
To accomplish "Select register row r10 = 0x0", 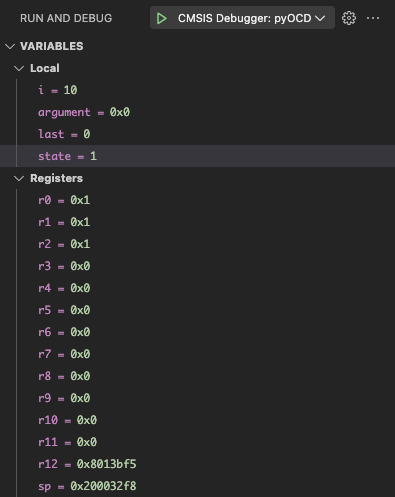I will pyautogui.click(x=197, y=420).
